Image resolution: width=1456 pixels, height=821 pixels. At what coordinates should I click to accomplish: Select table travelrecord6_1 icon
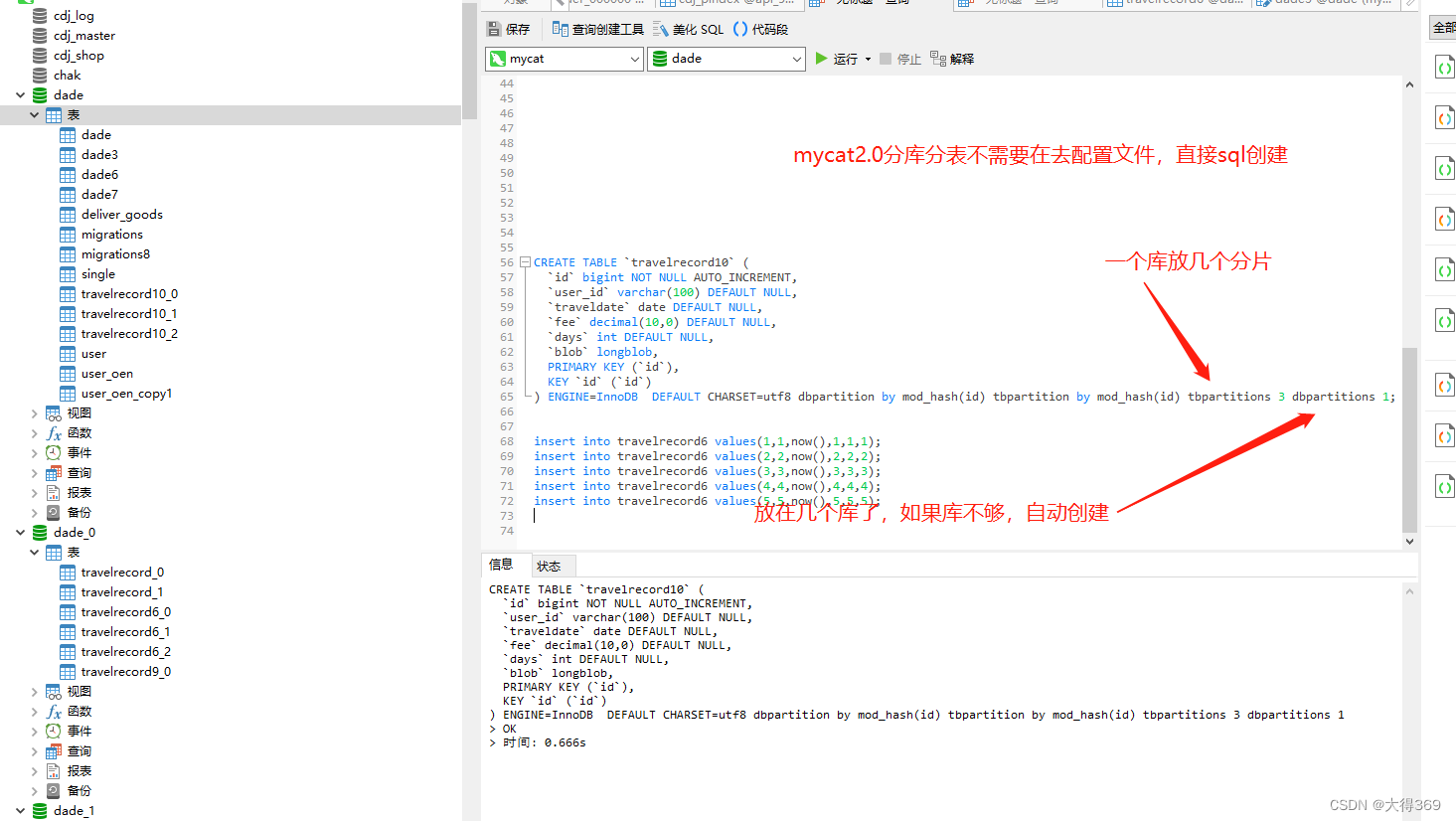coord(68,632)
